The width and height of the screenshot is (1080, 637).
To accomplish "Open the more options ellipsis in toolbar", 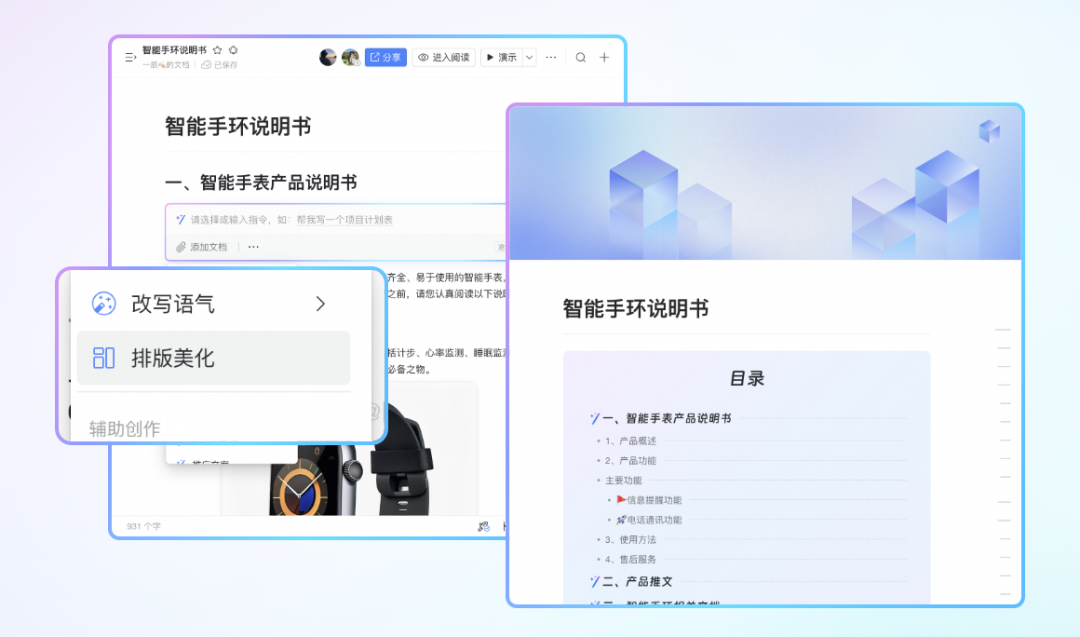I will click(x=551, y=57).
